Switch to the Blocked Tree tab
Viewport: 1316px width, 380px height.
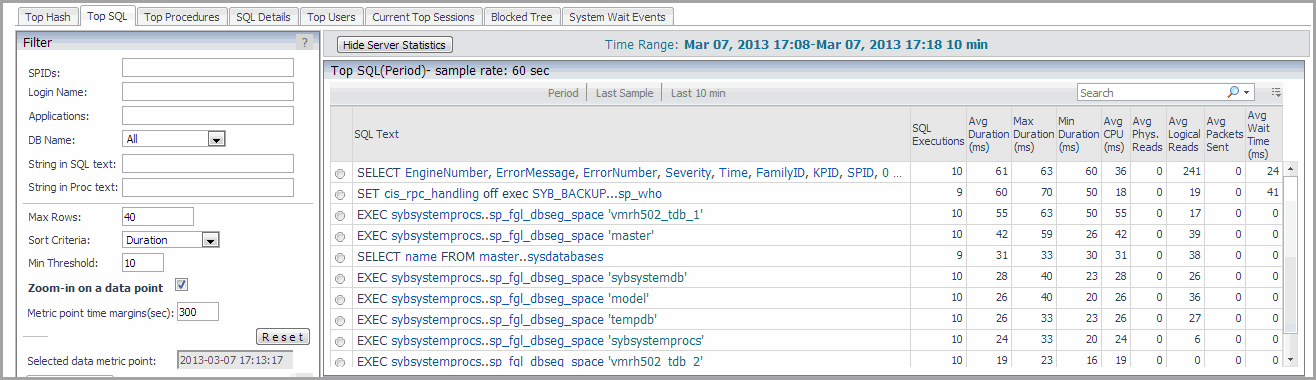tap(522, 17)
